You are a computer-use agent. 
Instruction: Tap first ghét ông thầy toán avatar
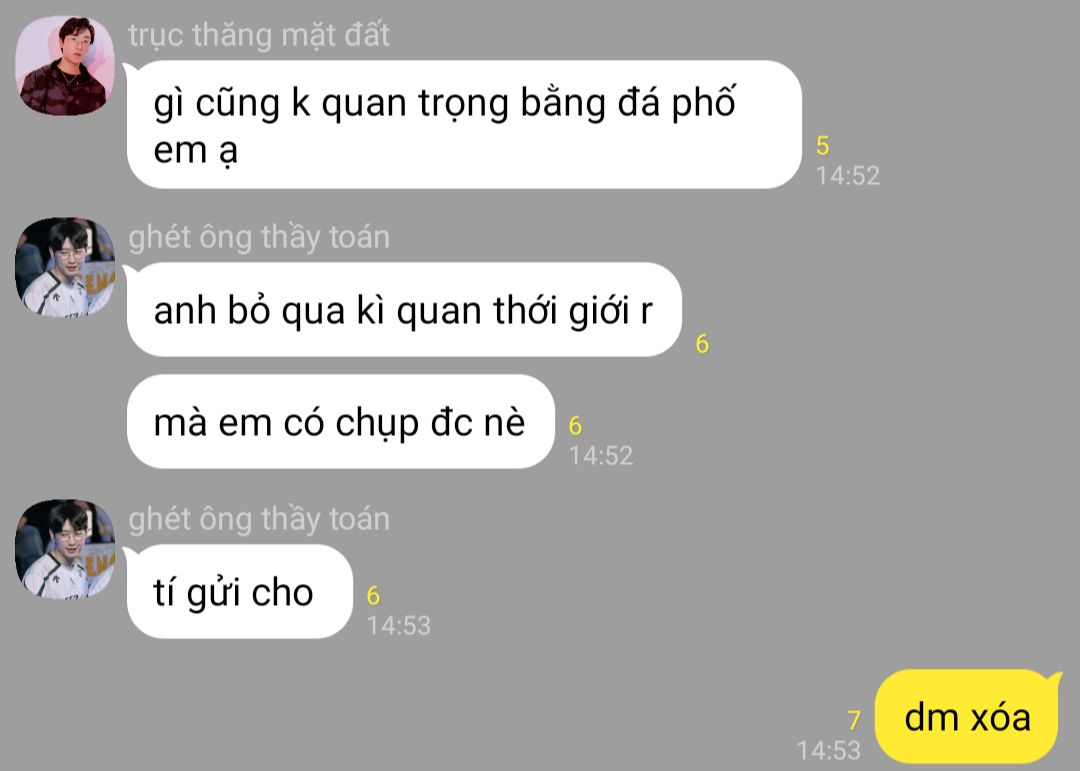(x=65, y=267)
